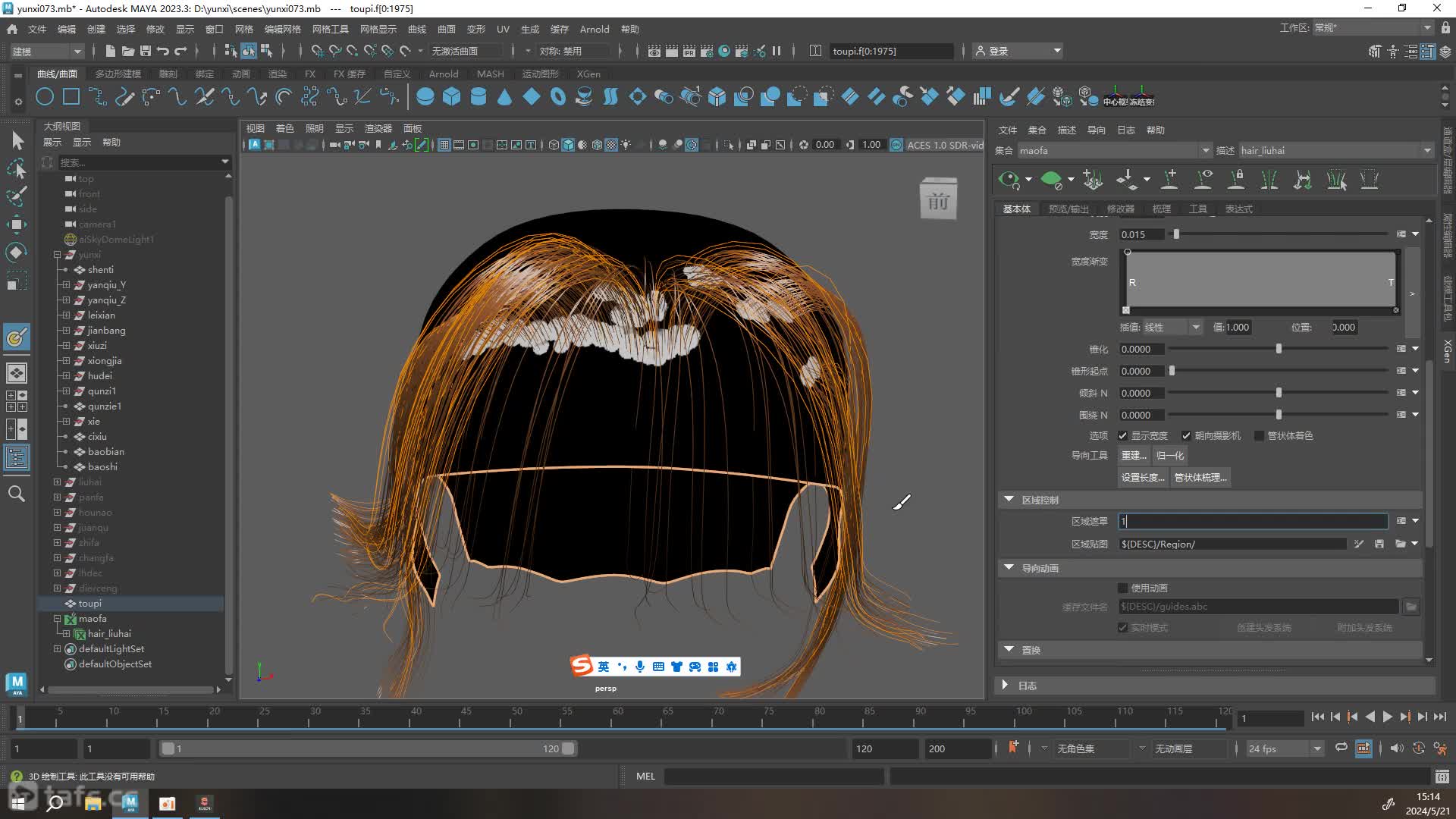Toggle the 显示宽度 checkbox
The height and width of the screenshot is (819, 1456).
pyautogui.click(x=1123, y=436)
